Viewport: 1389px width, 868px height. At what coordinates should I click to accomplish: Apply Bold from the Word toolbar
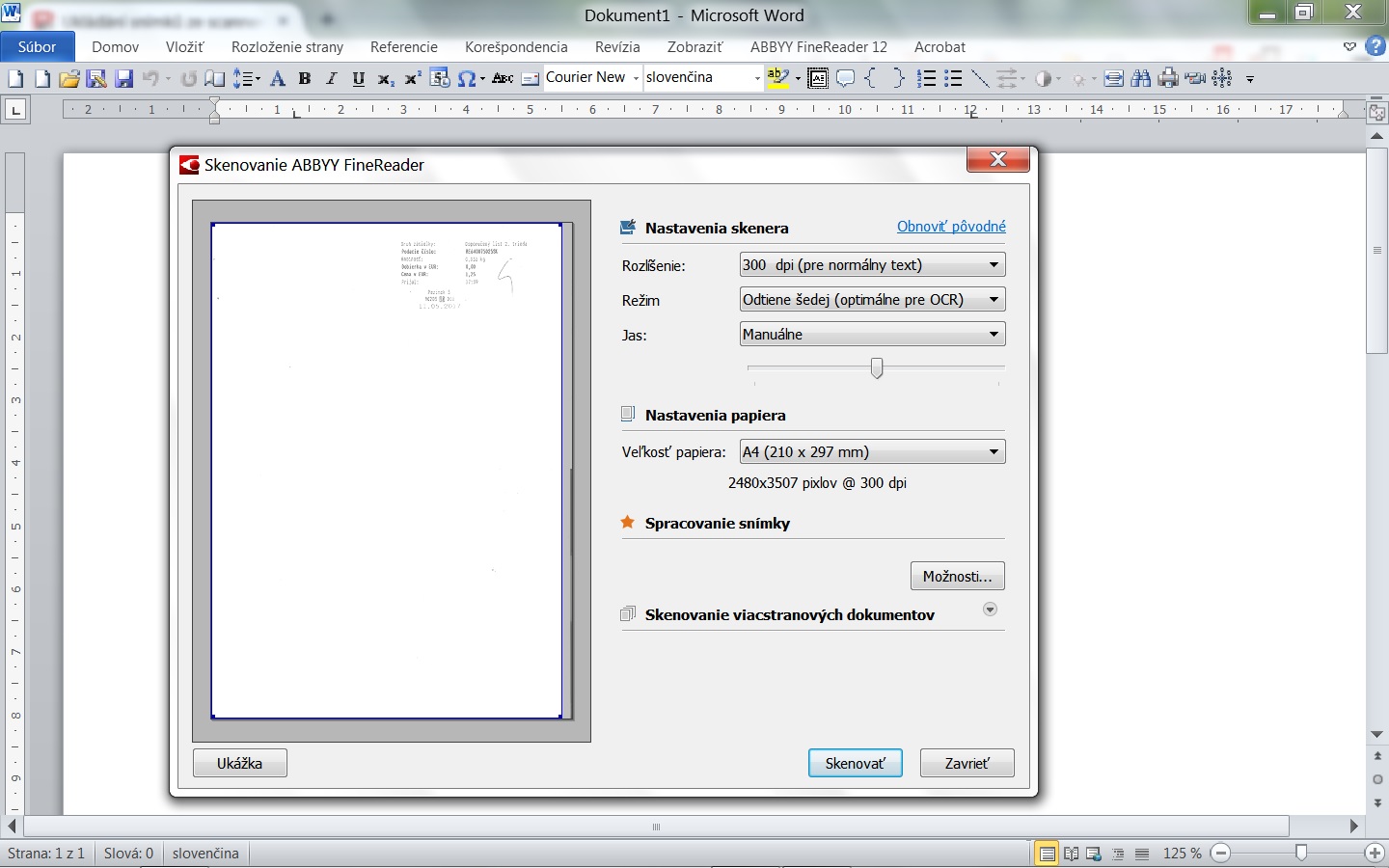point(305,79)
